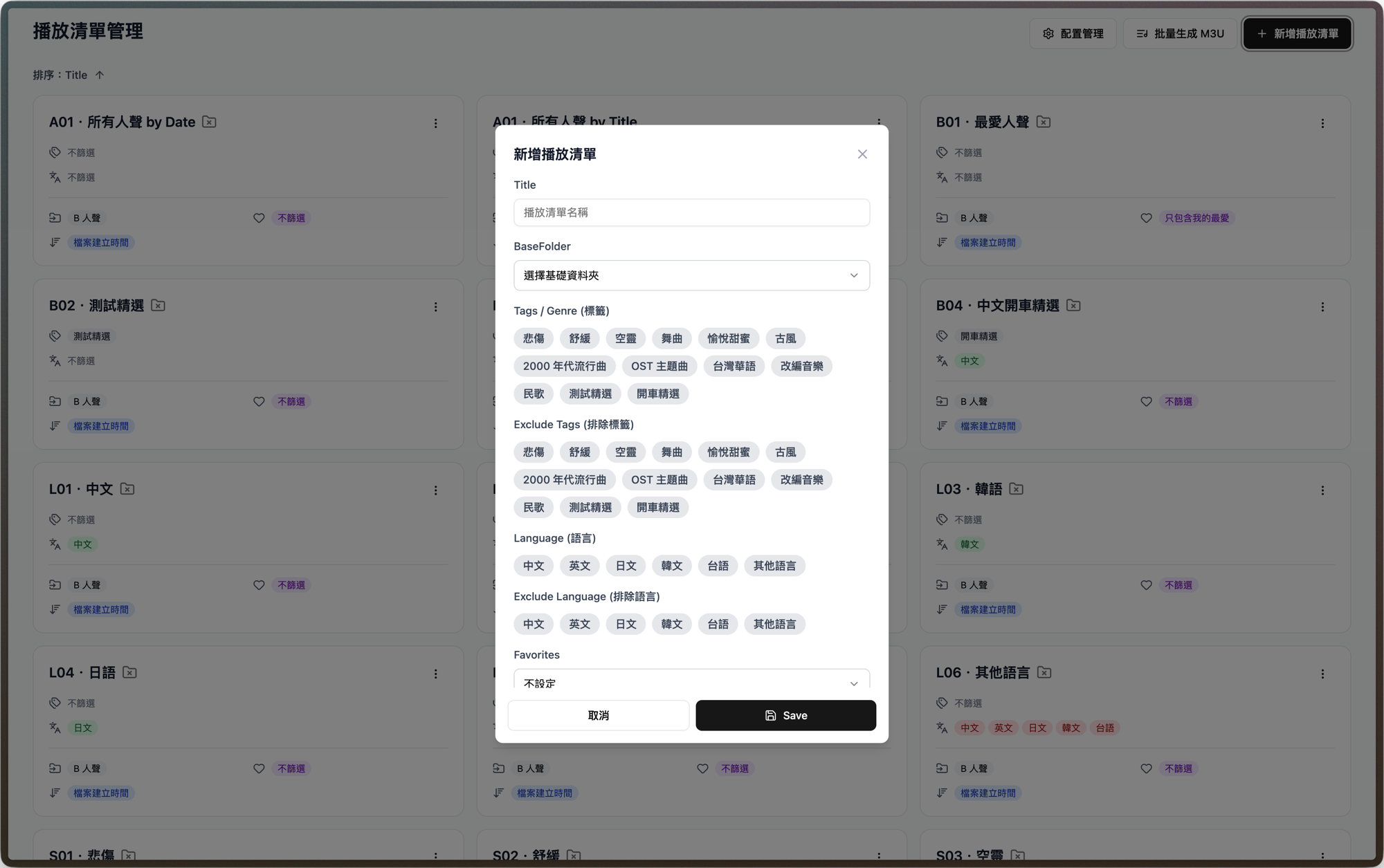Toggle 改編音樂 tag under Tags / Genre
Image resolution: width=1384 pixels, height=868 pixels.
pos(801,366)
